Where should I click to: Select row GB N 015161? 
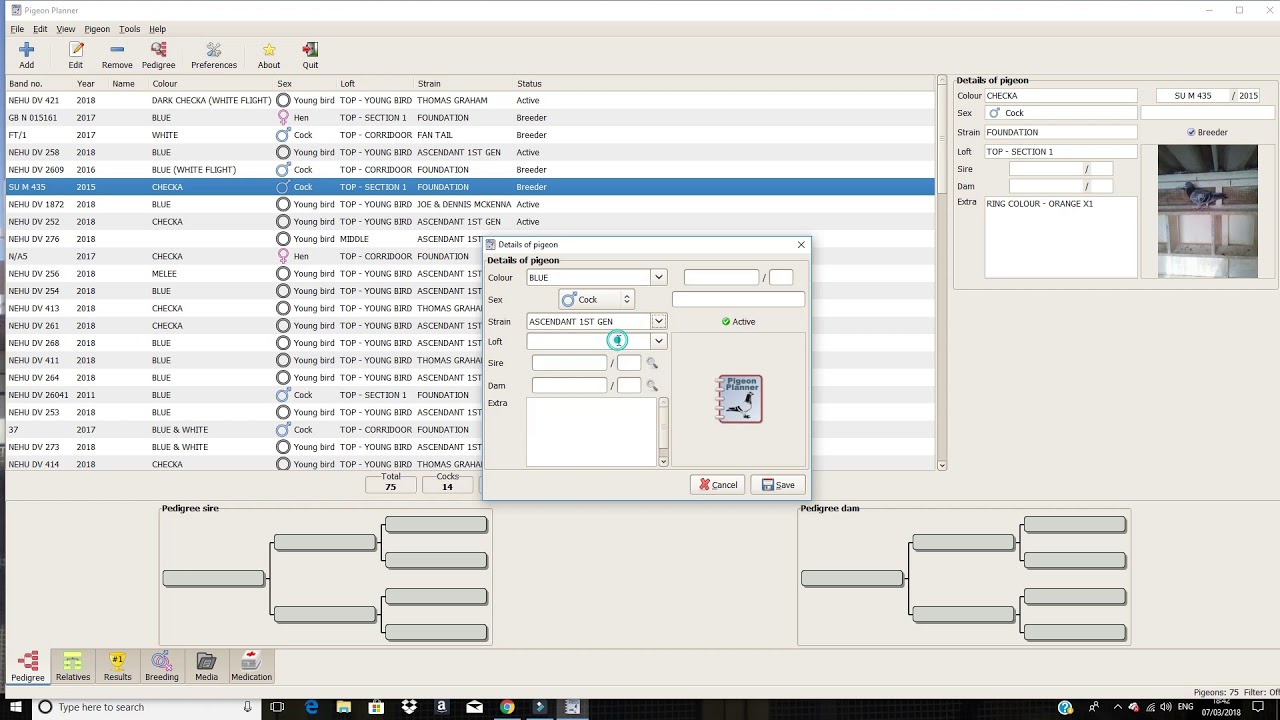coord(470,118)
